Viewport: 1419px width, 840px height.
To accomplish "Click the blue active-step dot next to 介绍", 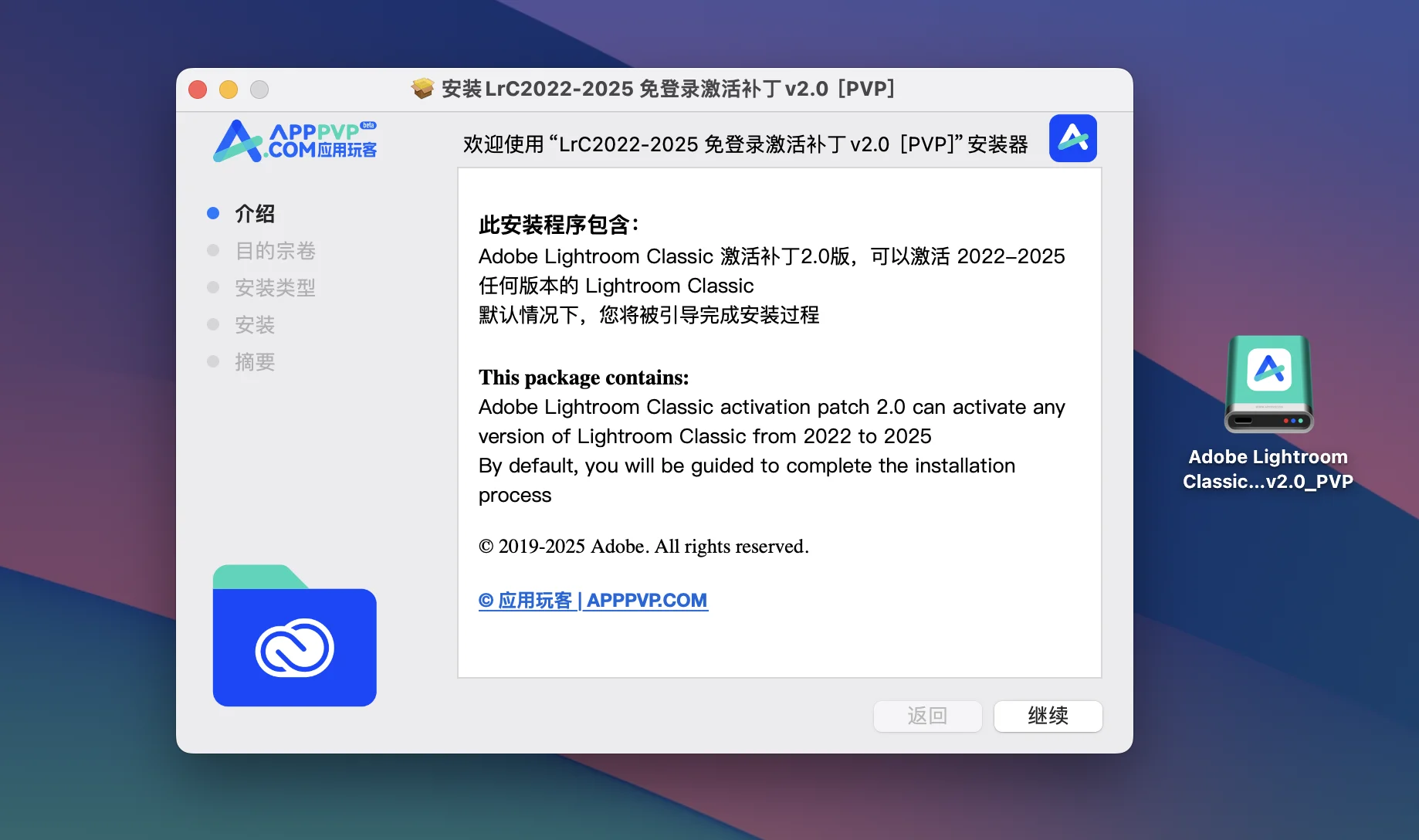I will point(213,213).
